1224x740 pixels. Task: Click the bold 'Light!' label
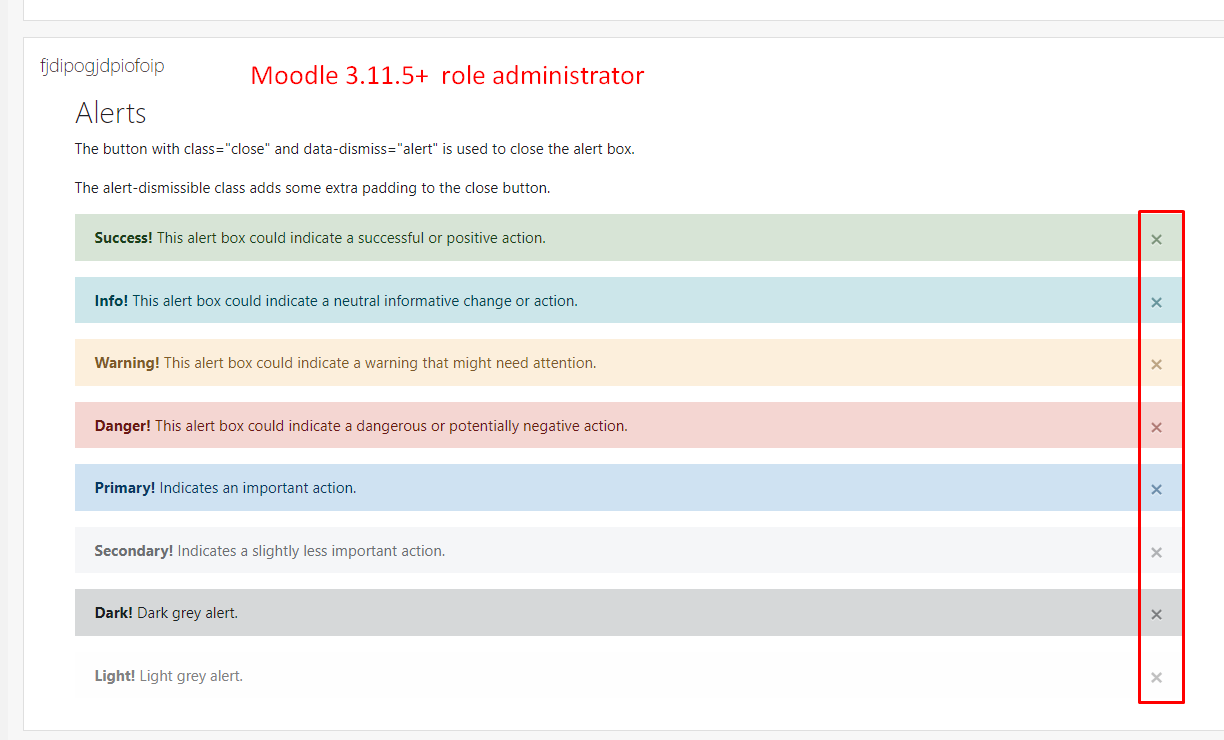(x=115, y=676)
